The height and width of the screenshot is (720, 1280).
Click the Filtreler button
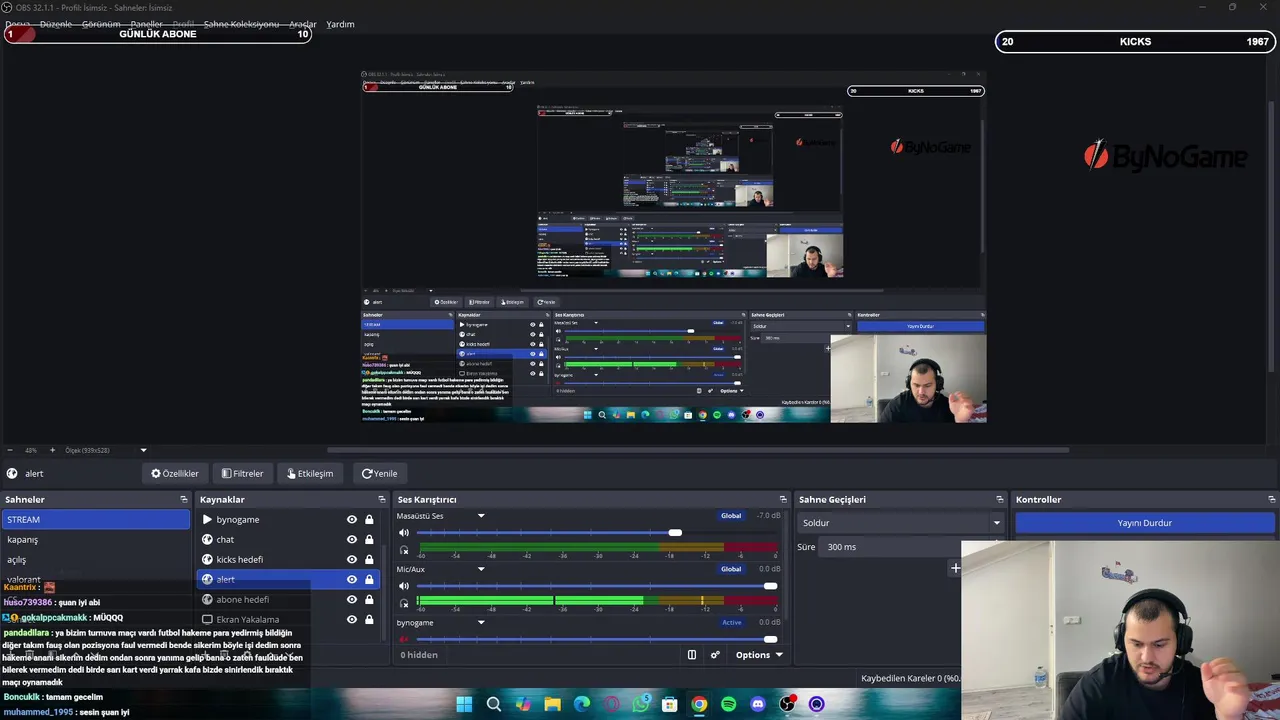tap(242, 474)
